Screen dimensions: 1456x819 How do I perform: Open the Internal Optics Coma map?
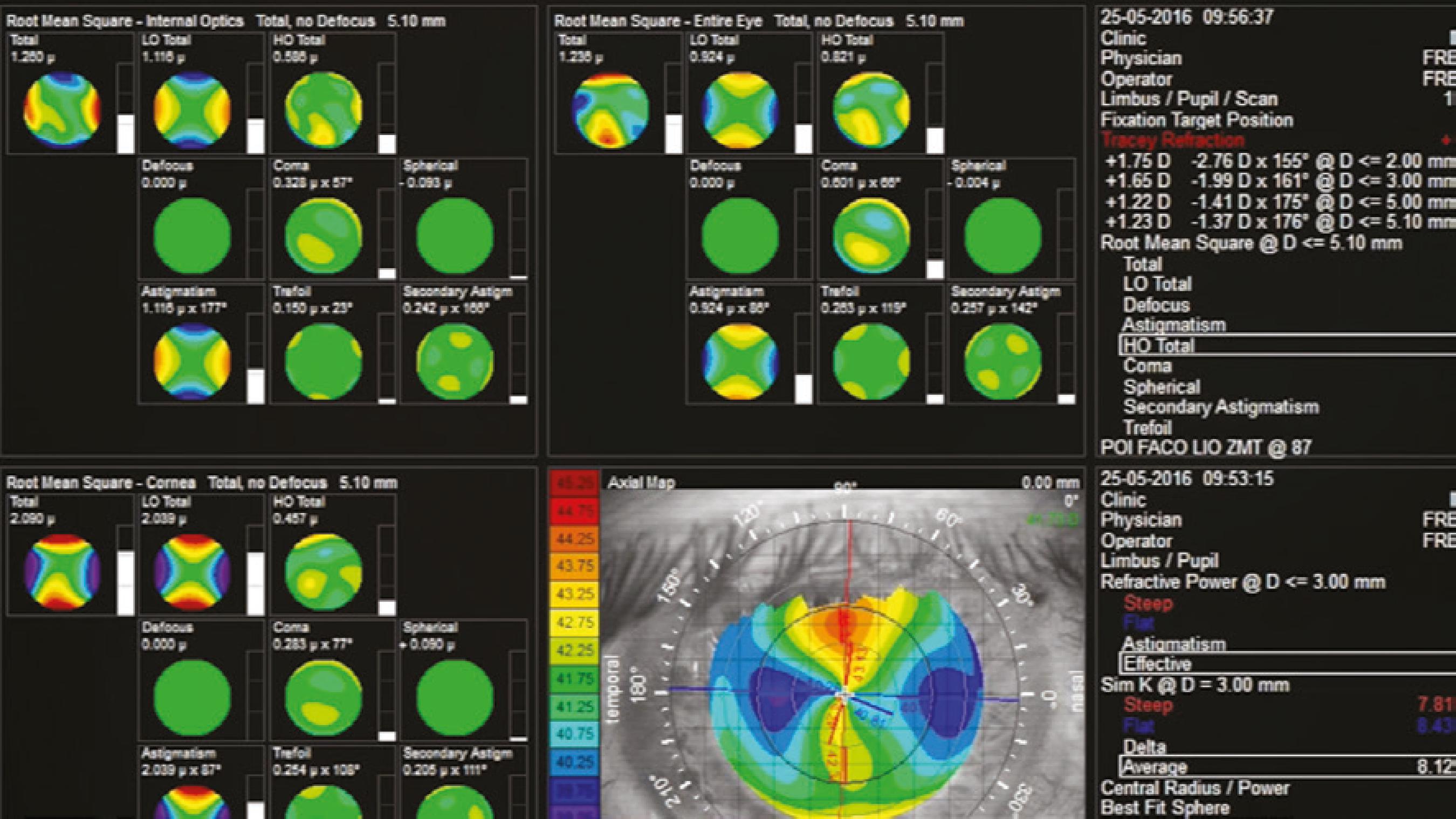324,235
